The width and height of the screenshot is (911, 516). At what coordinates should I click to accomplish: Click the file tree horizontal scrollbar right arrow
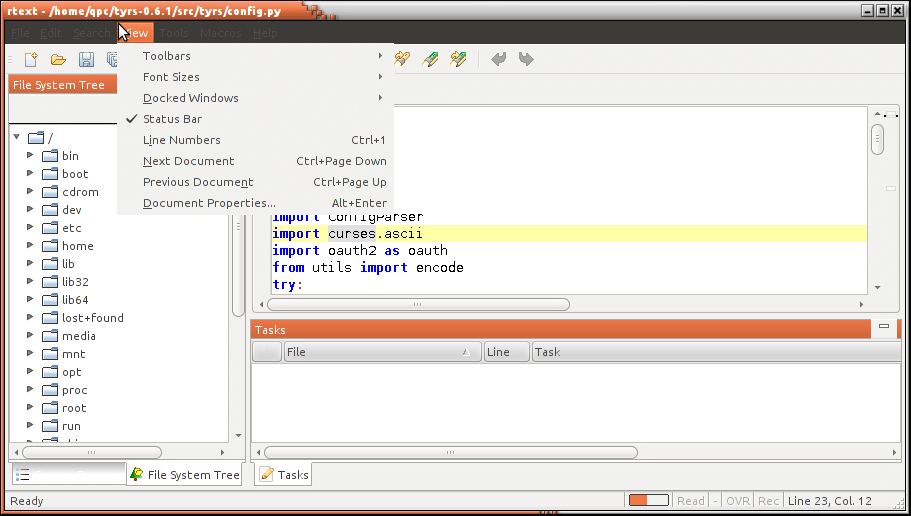[x=222, y=452]
